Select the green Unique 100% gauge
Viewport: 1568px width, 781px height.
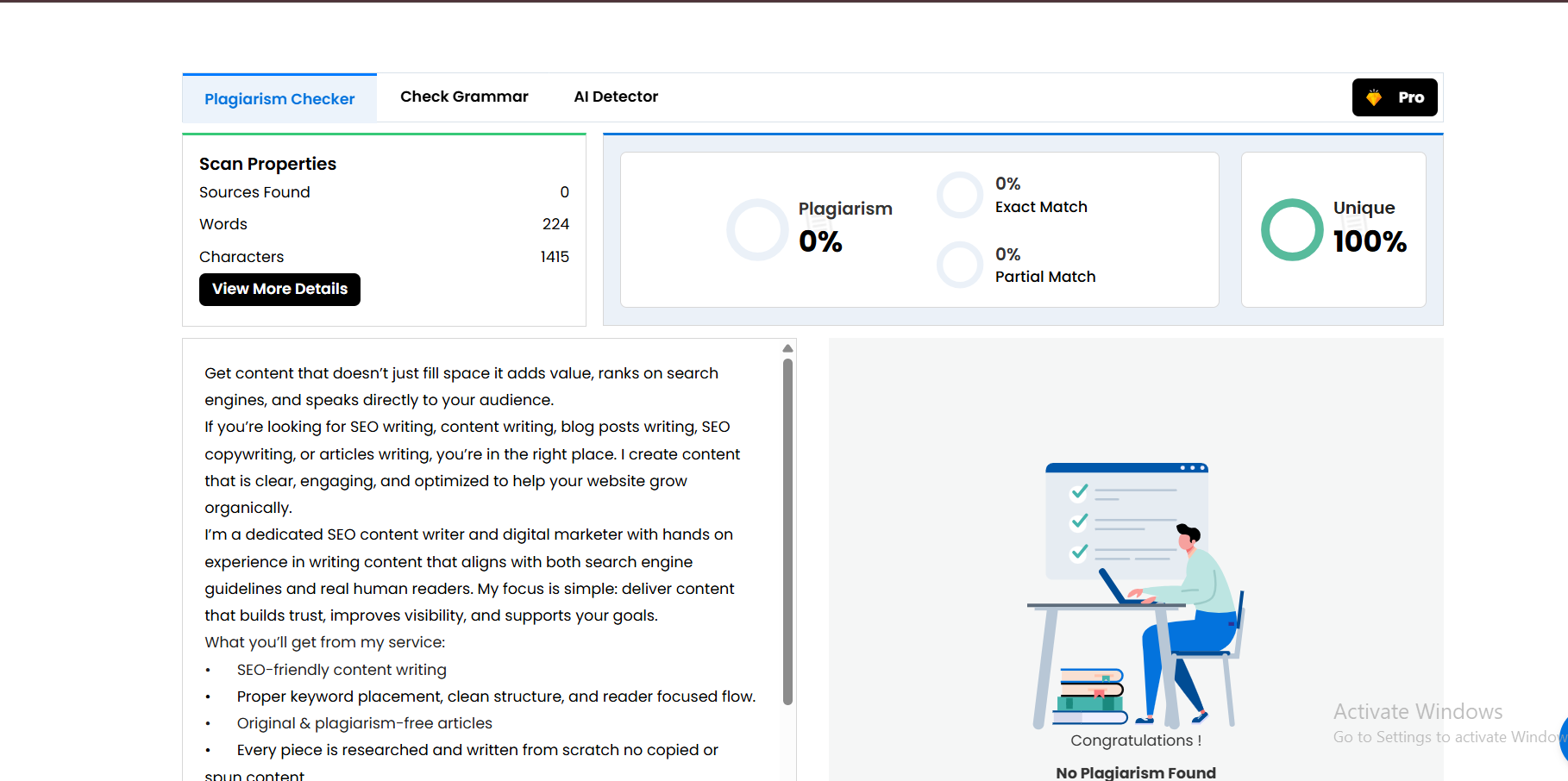pos(1291,229)
